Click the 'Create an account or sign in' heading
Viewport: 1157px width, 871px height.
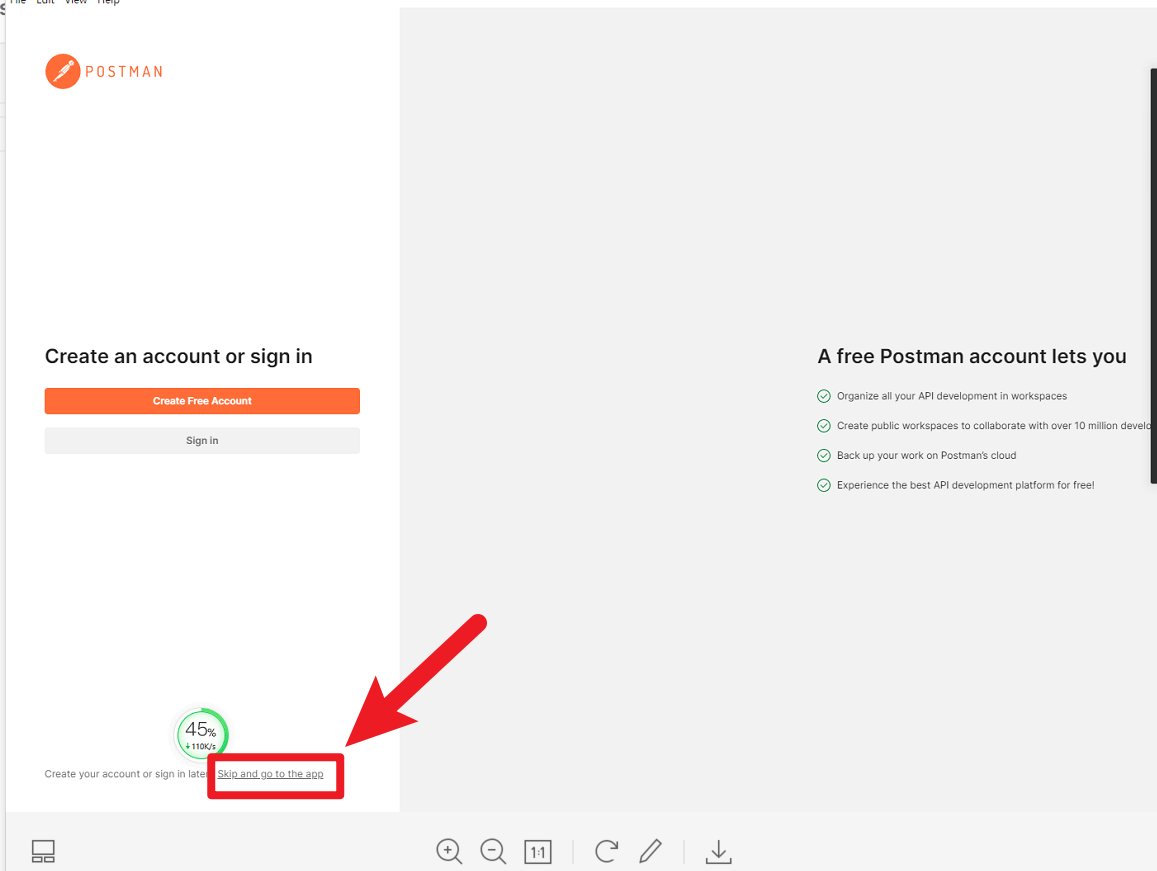point(179,357)
